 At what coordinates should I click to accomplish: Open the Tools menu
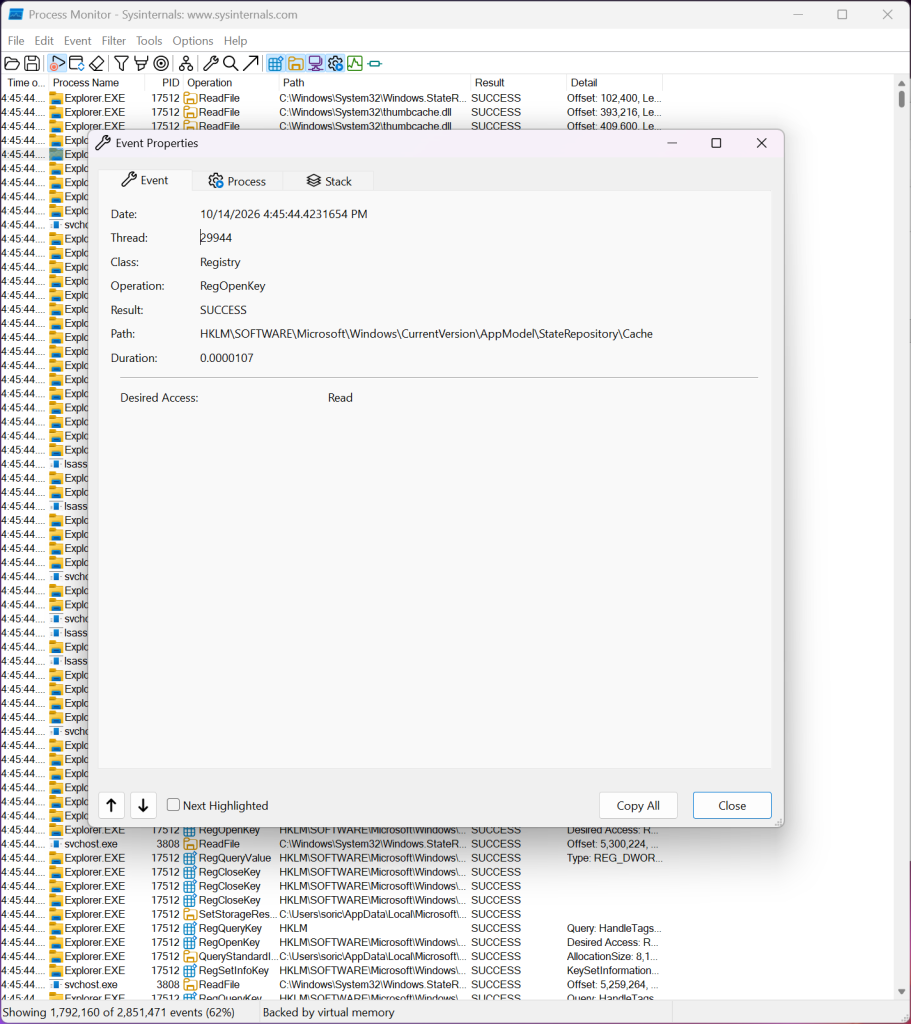coord(149,40)
